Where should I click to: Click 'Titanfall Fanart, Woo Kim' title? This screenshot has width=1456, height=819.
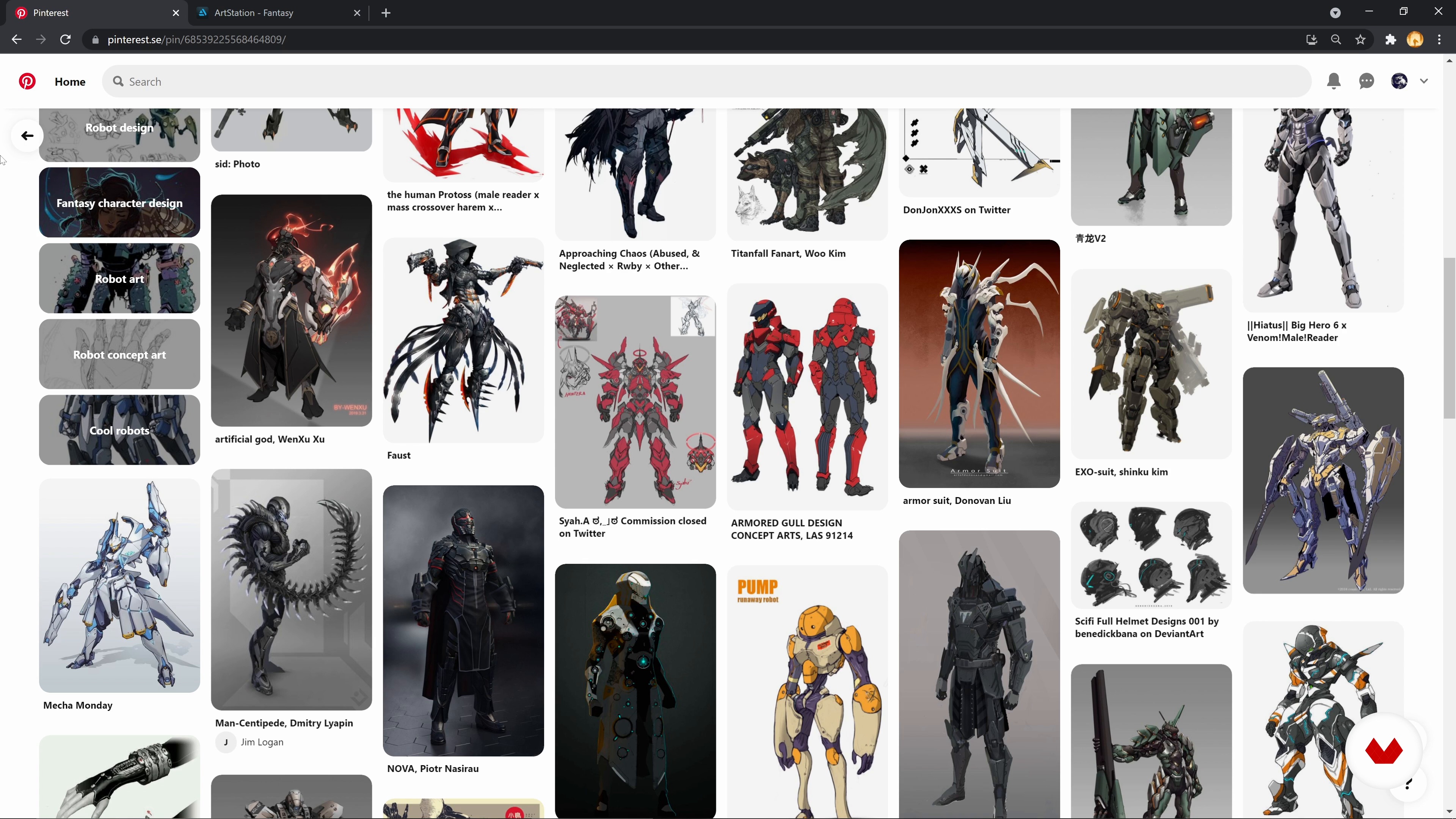(788, 253)
